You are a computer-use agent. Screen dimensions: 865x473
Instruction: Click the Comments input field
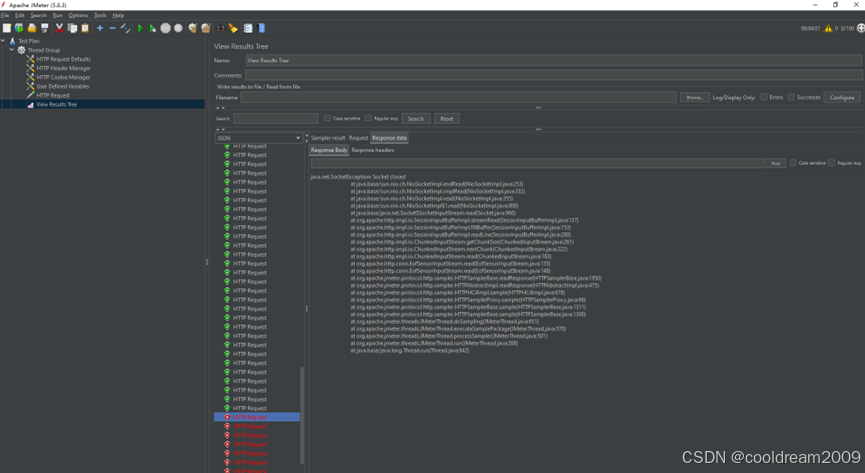click(x=554, y=75)
